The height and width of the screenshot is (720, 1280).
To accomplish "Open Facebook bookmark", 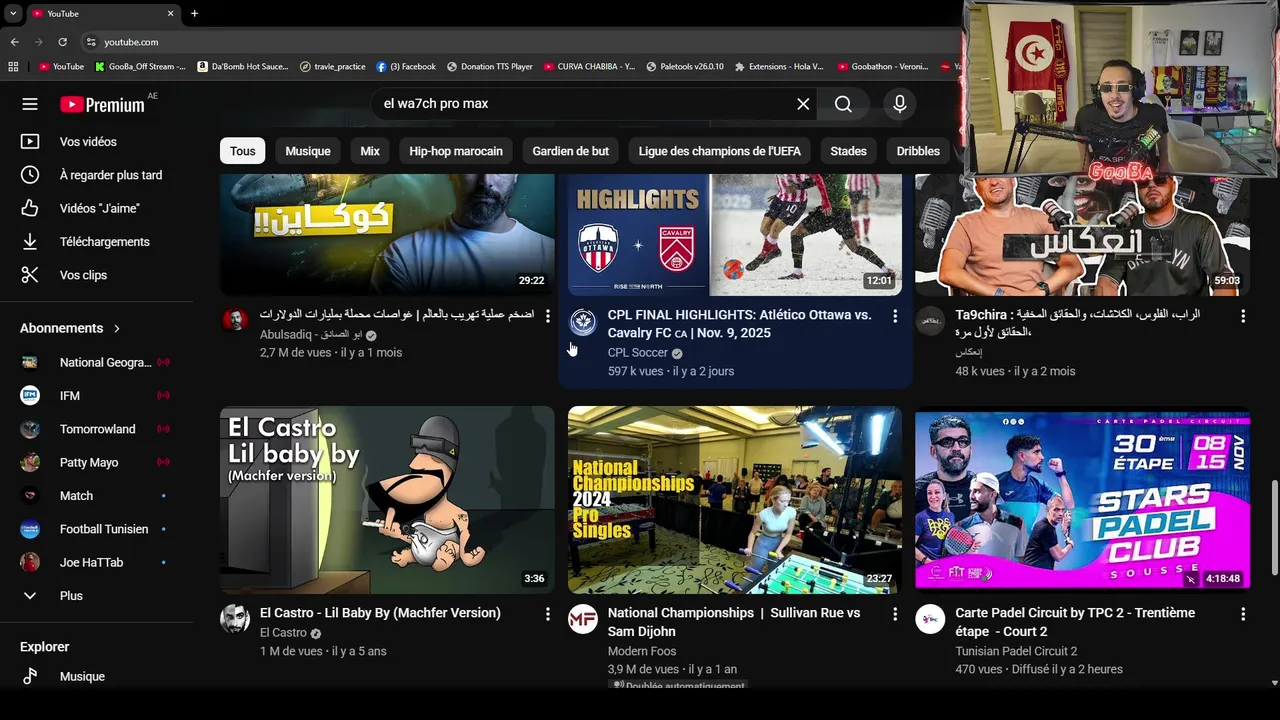I will (407, 67).
